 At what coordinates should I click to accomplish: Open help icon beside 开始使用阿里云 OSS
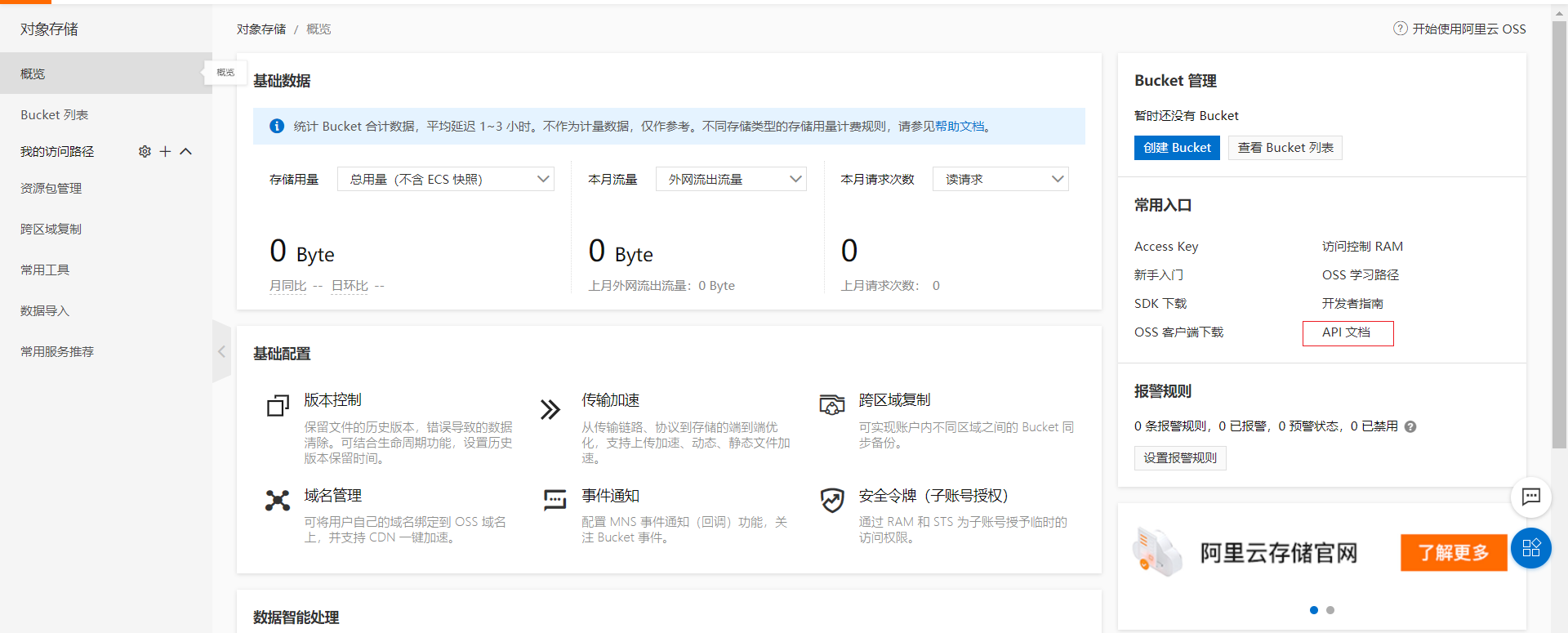pos(1401,29)
